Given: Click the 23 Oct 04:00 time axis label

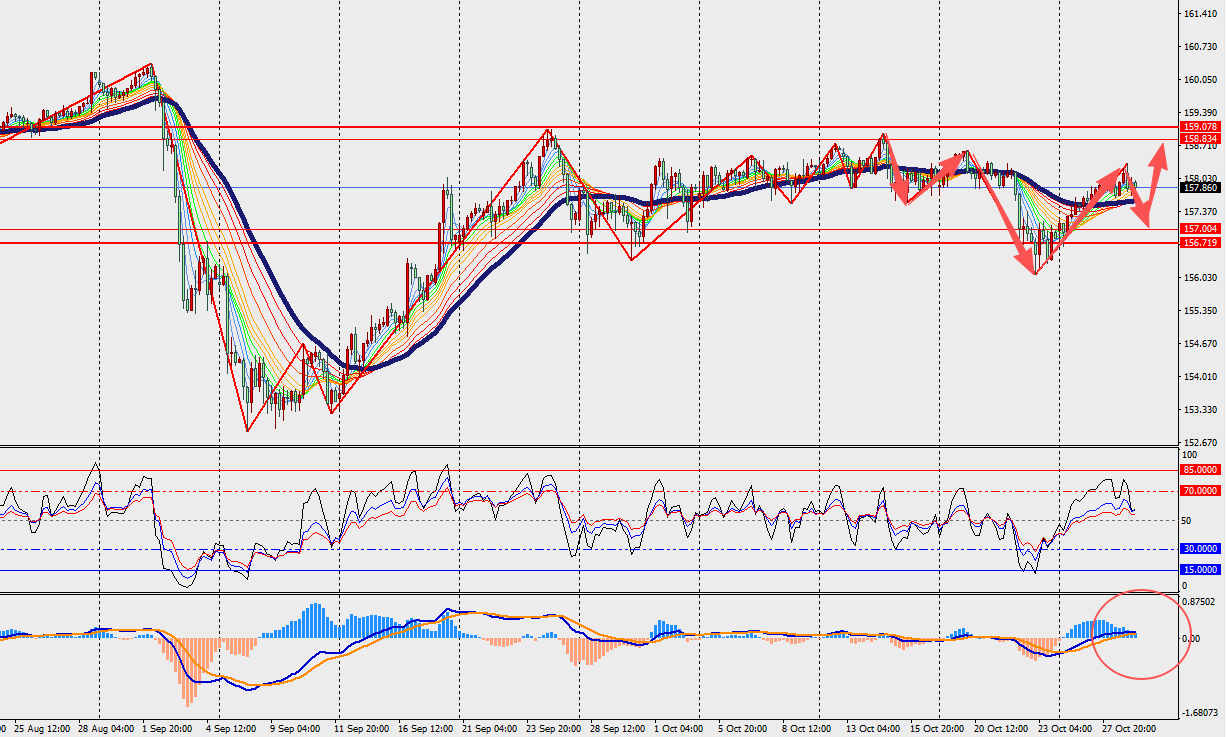Looking at the screenshot, I should (x=1065, y=728).
